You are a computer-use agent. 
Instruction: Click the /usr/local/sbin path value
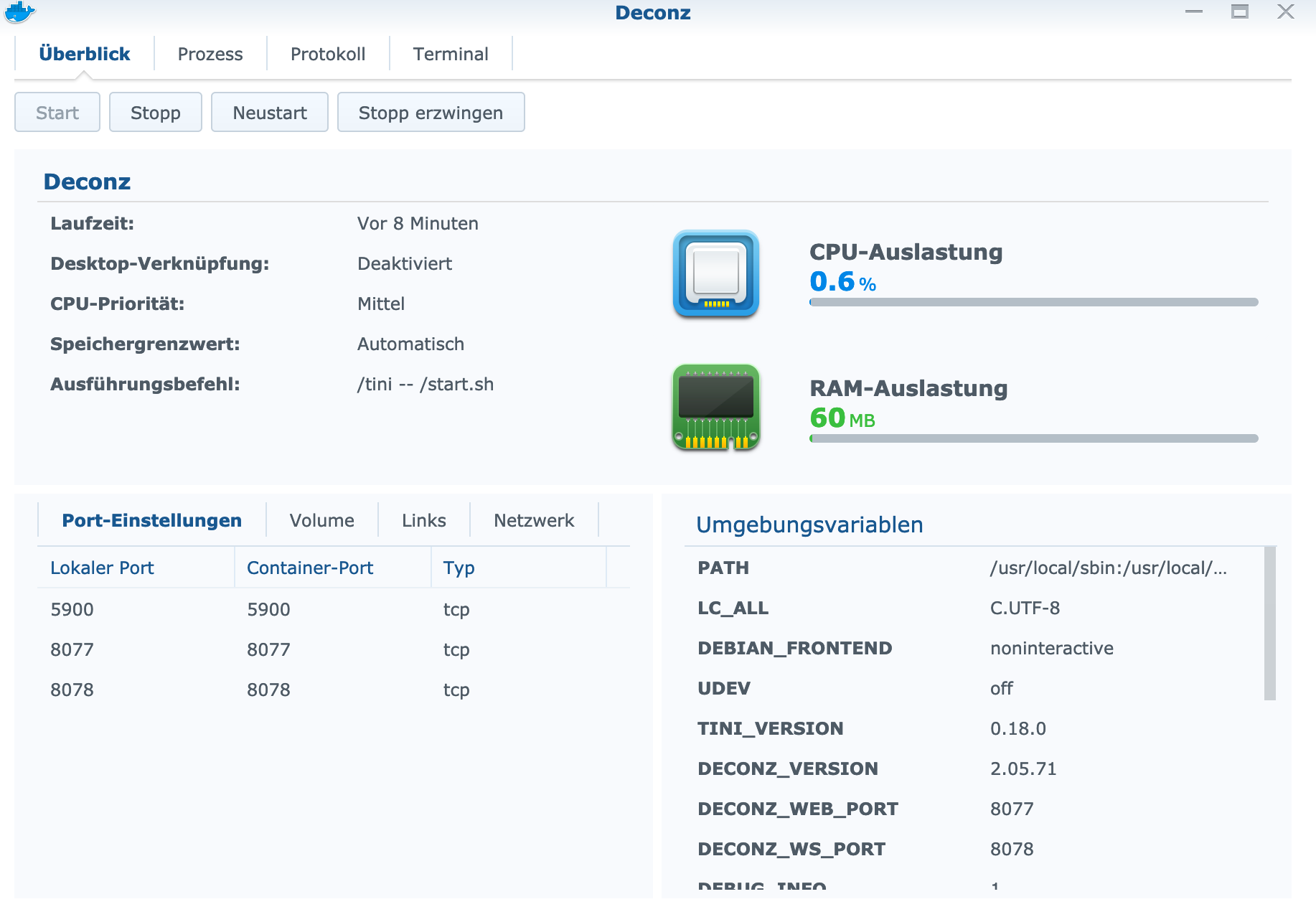(x=1109, y=568)
